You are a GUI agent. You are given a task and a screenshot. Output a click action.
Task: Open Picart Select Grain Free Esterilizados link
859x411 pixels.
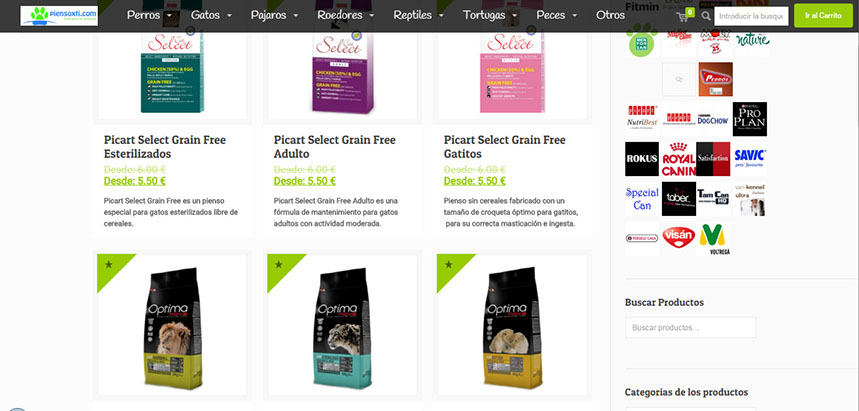click(164, 146)
